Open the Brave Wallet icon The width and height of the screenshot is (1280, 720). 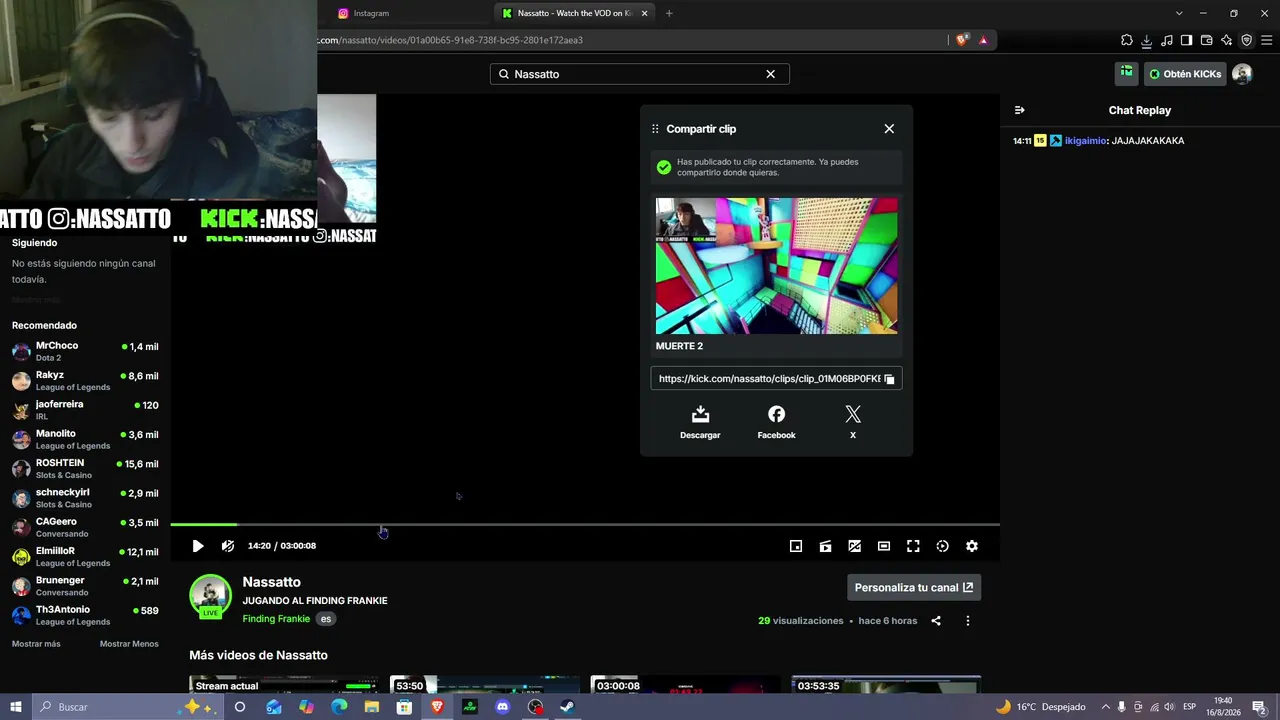click(x=1207, y=40)
